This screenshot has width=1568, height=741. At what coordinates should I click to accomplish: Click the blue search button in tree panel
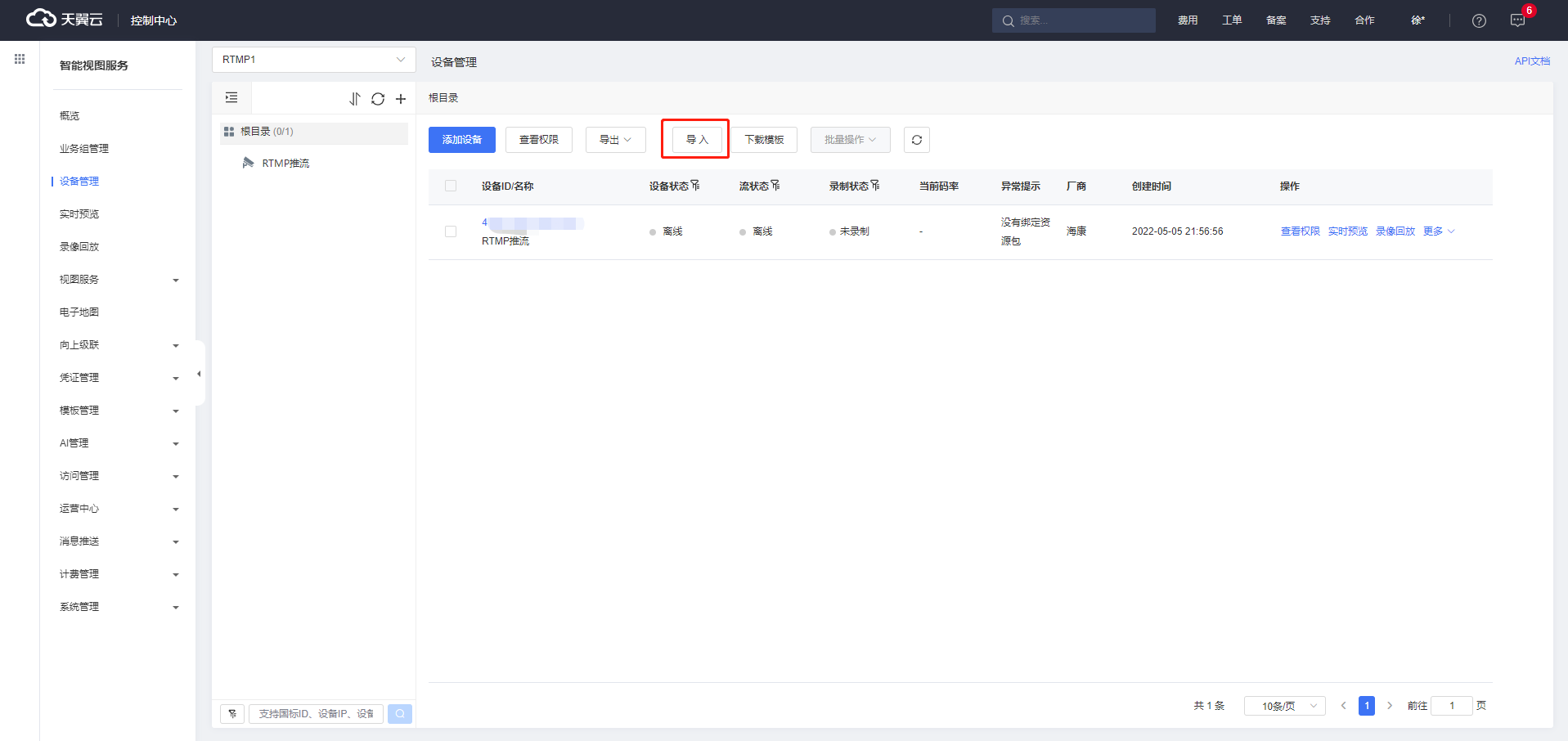[x=400, y=714]
